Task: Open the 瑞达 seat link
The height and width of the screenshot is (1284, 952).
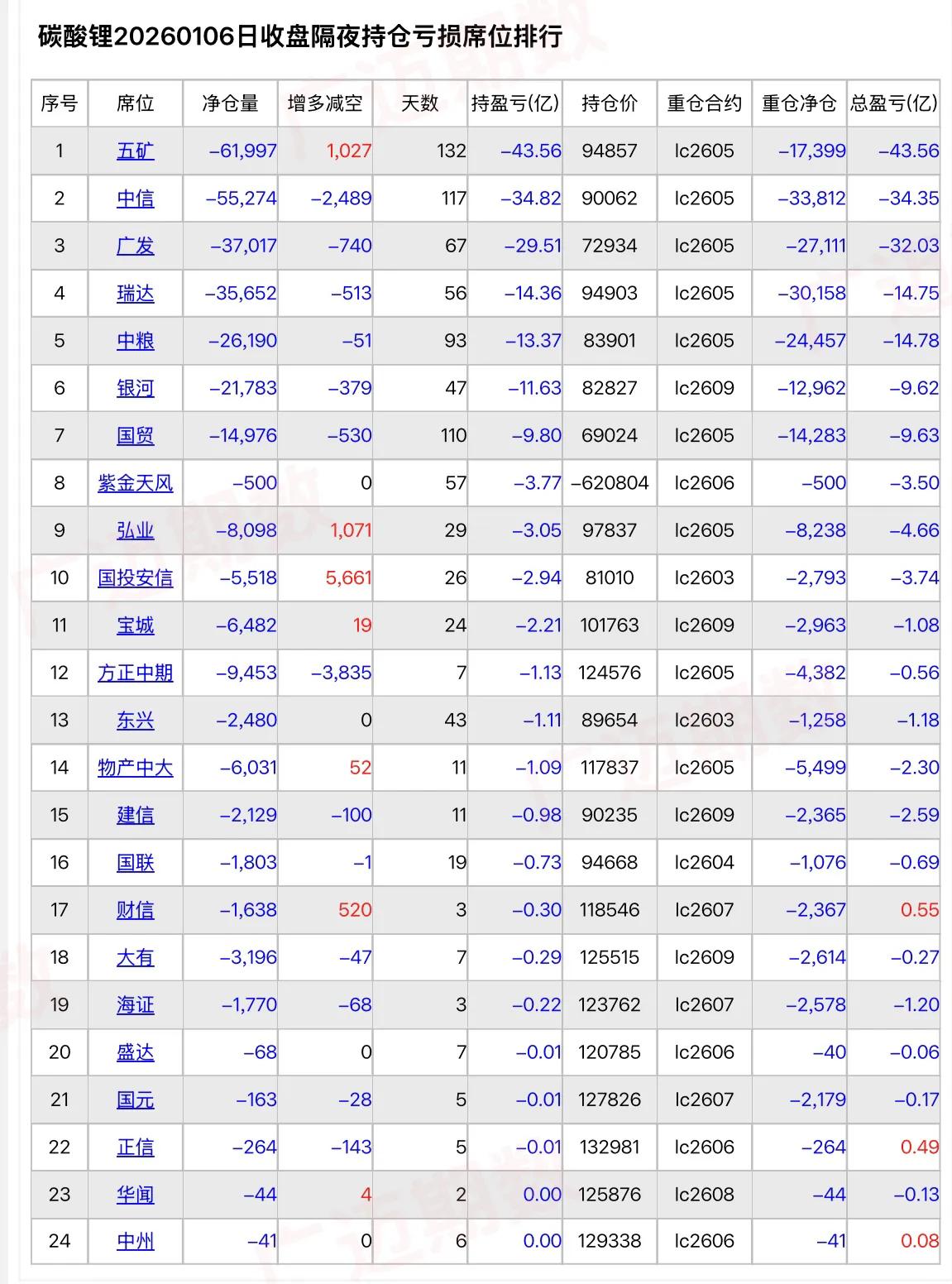Action: click(135, 294)
